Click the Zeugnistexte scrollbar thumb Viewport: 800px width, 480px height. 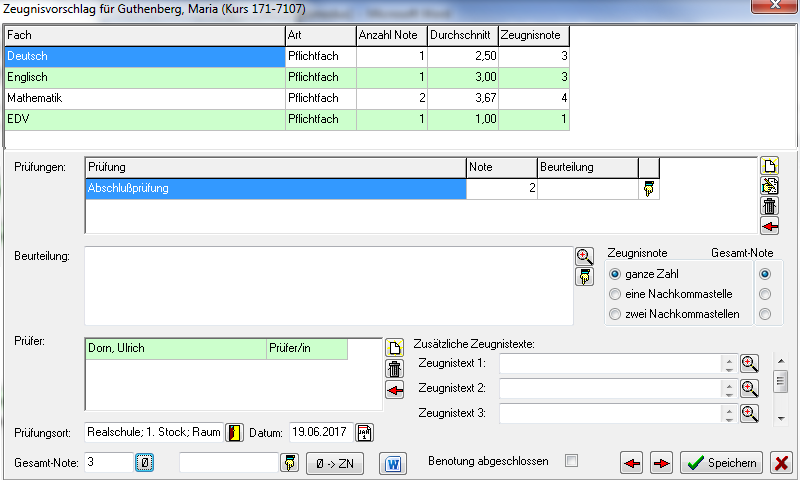pos(781,381)
